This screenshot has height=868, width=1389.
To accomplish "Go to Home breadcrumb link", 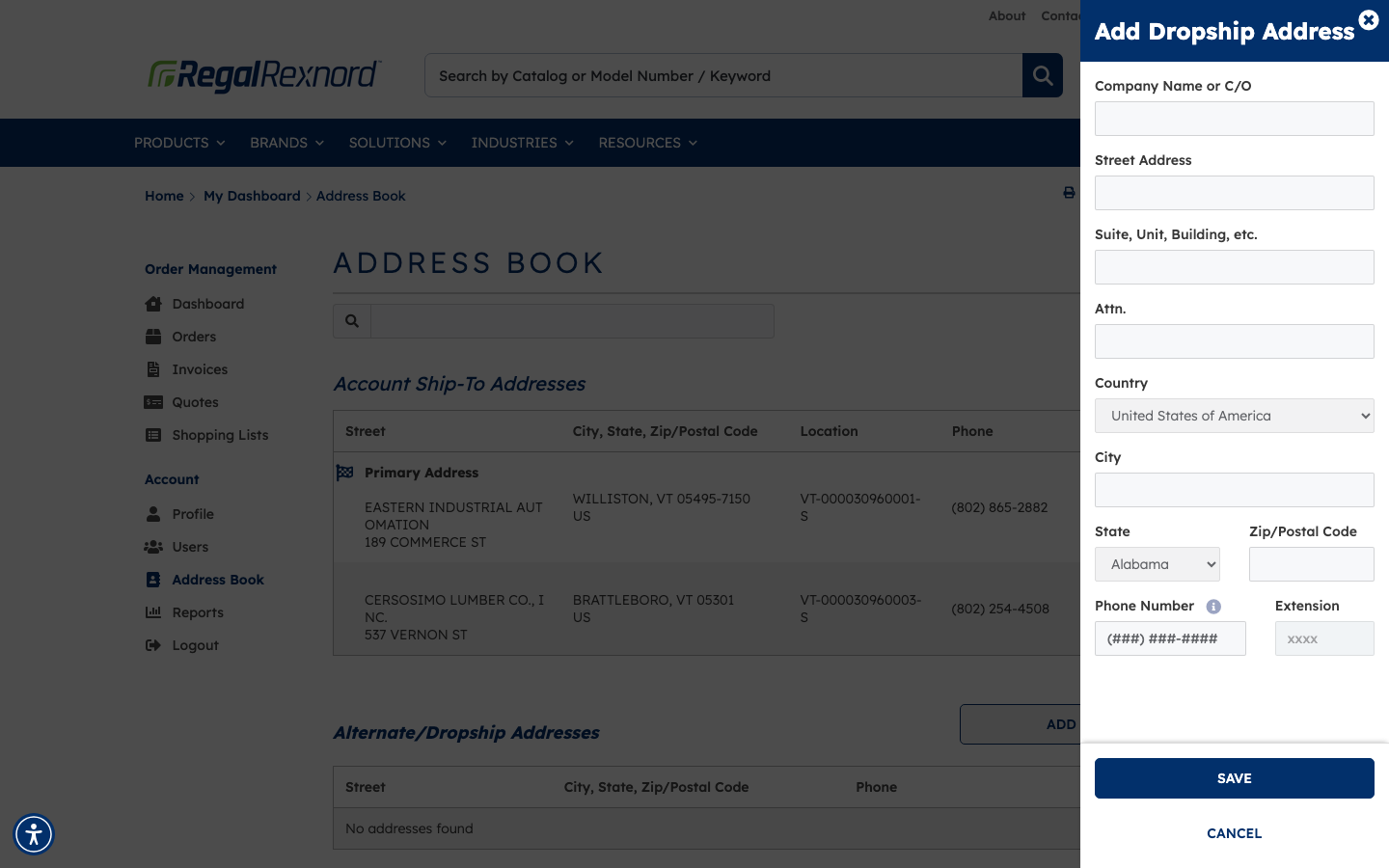I will click(164, 196).
